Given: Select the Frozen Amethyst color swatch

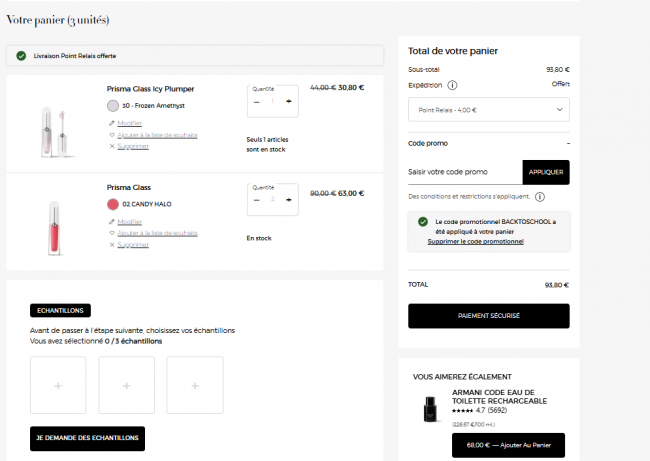Looking at the screenshot, I should 113,106.
